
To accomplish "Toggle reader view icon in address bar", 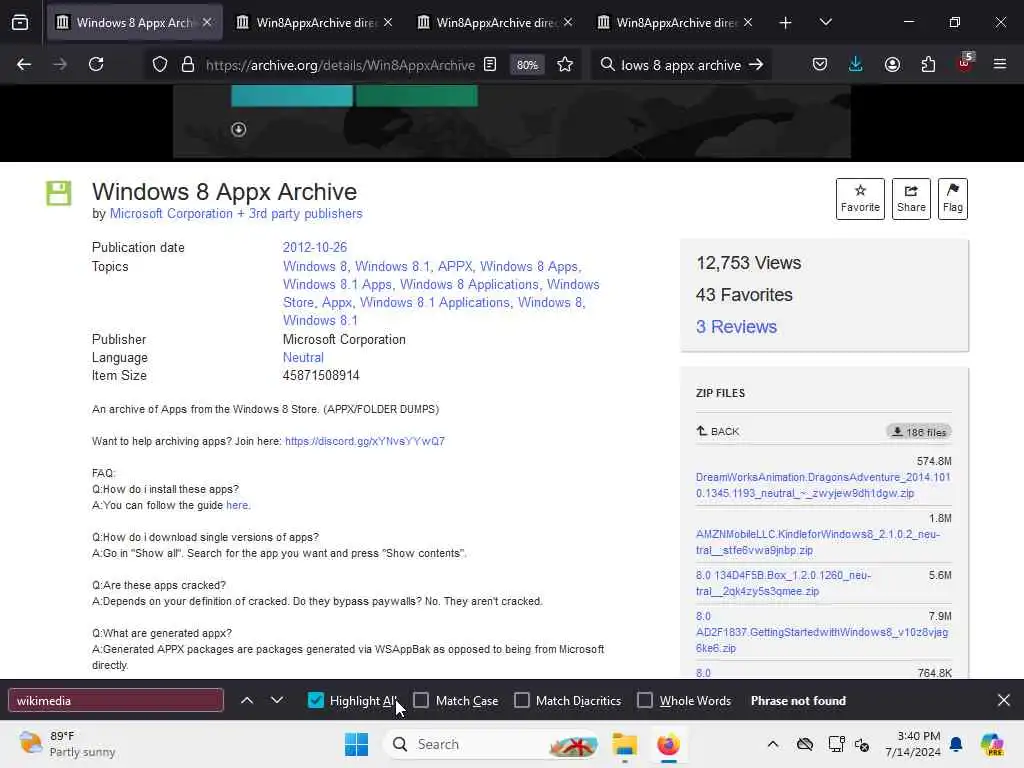I will (x=490, y=65).
